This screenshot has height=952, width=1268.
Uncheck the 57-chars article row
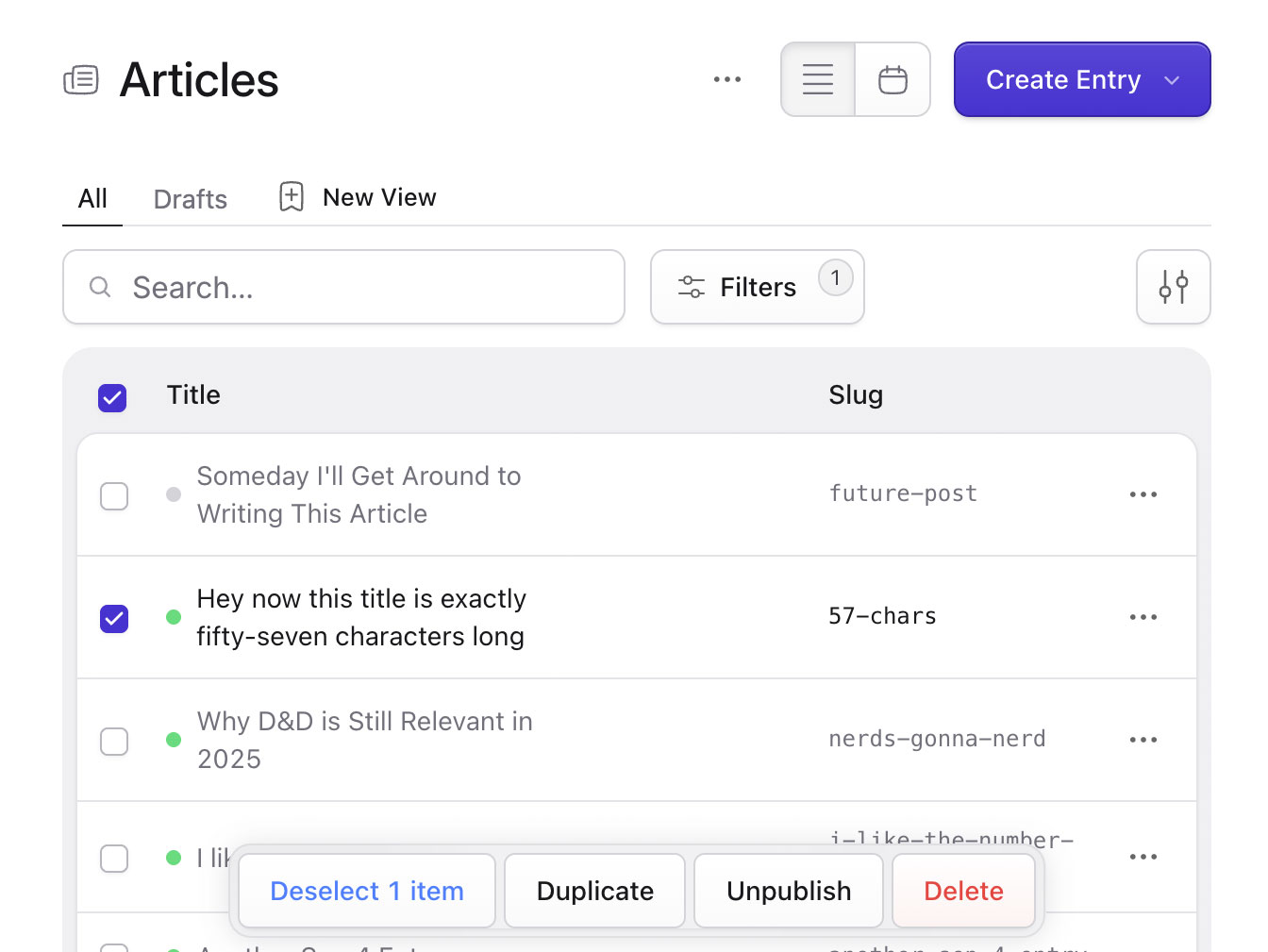(113, 618)
